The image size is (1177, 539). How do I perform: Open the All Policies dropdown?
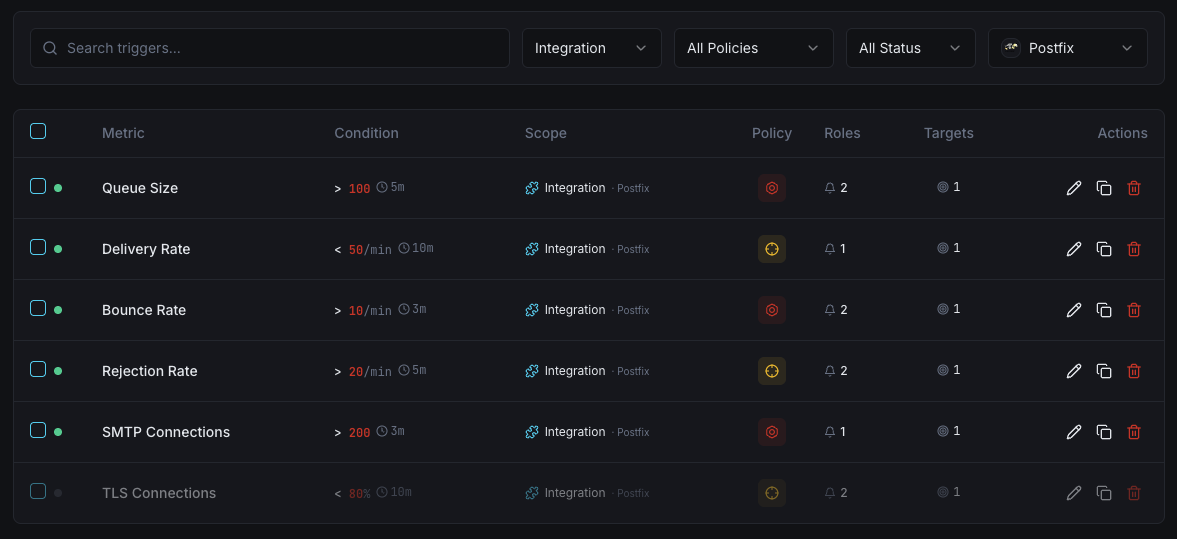pyautogui.click(x=754, y=48)
